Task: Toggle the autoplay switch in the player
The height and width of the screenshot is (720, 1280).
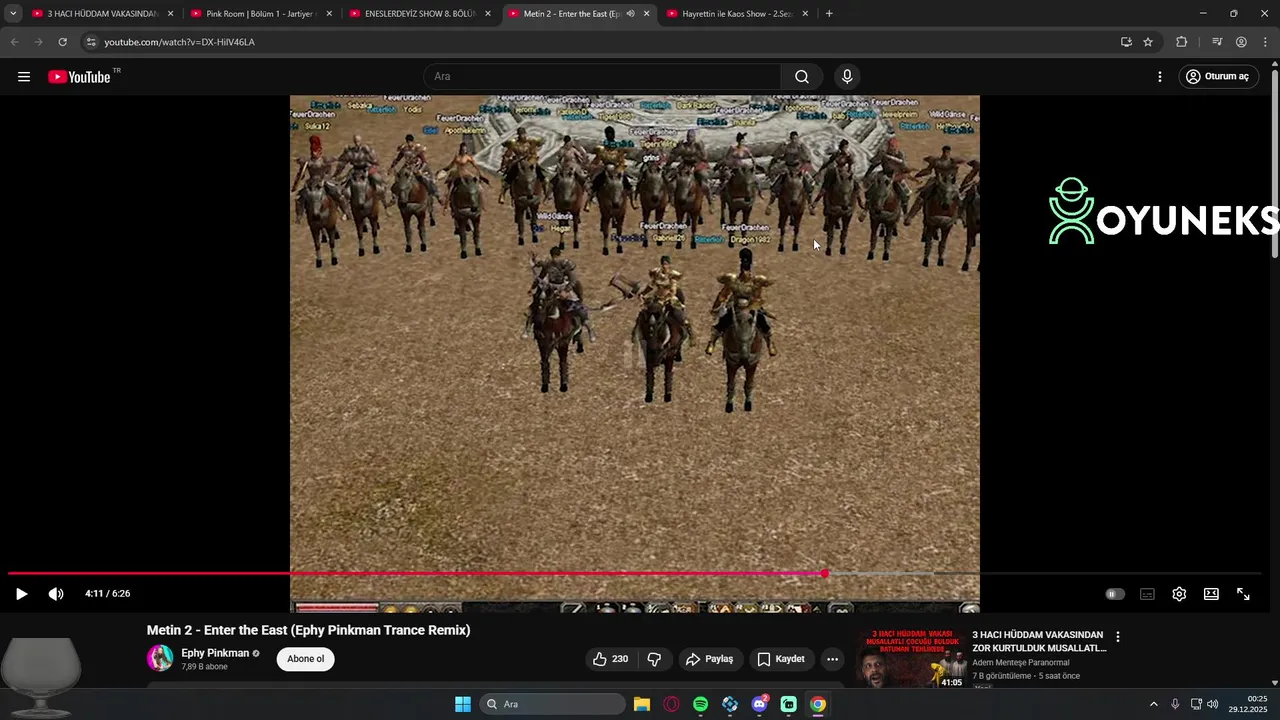Action: pos(1115,594)
